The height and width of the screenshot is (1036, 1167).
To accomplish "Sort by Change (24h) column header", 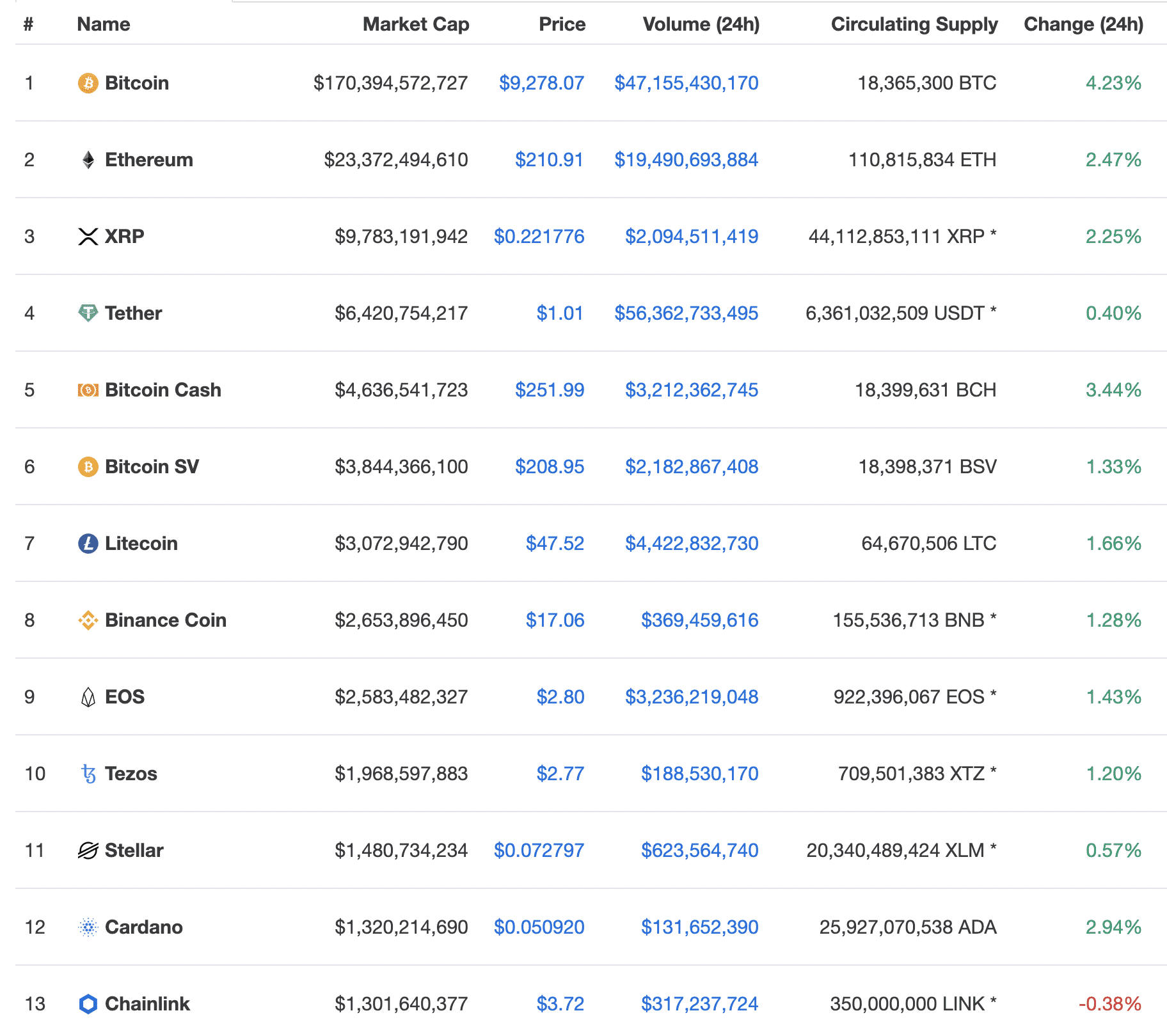I will (1084, 24).
